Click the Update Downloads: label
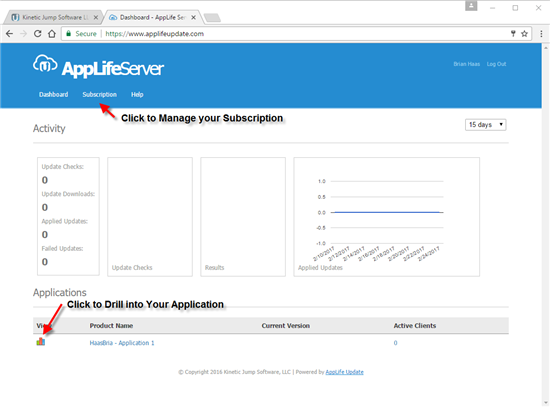 [x=68, y=194]
